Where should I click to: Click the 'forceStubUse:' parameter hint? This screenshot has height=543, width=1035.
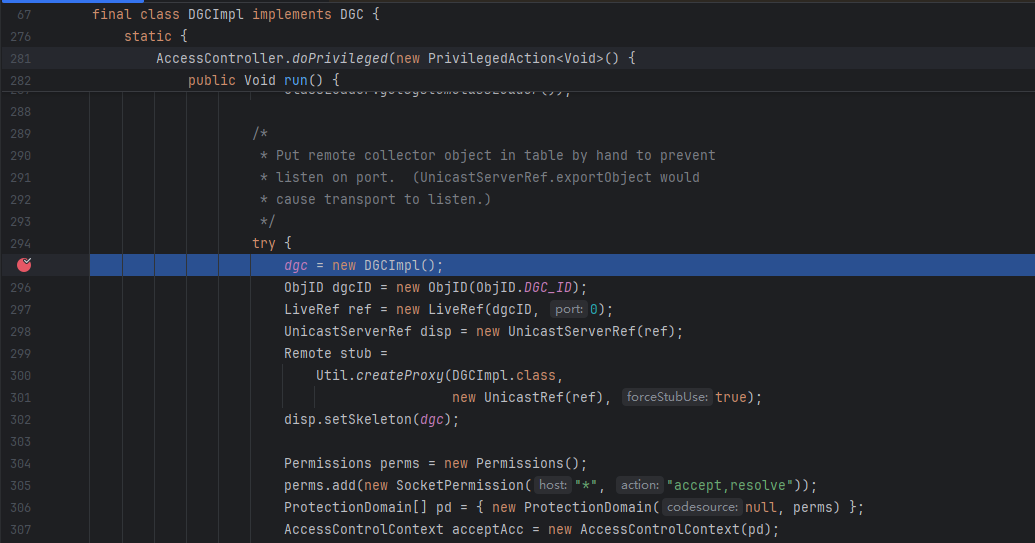[x=668, y=398]
